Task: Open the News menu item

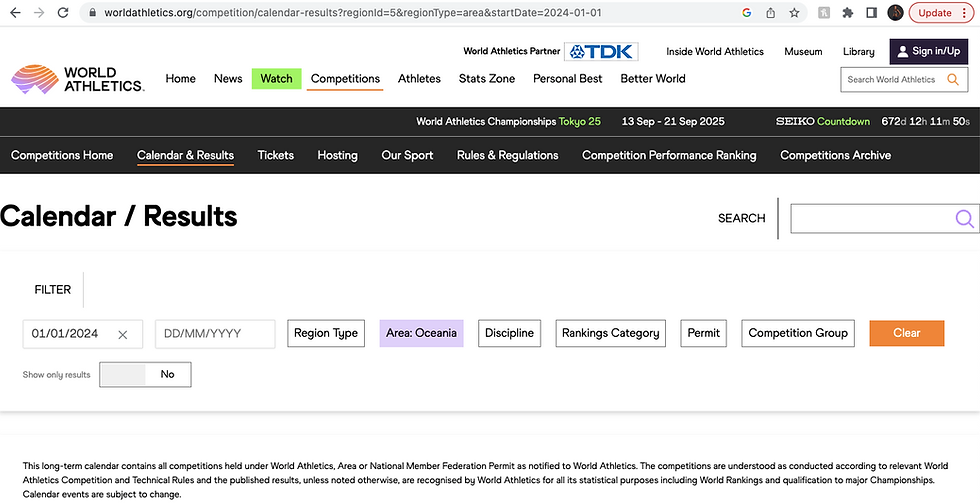Action: point(228,78)
